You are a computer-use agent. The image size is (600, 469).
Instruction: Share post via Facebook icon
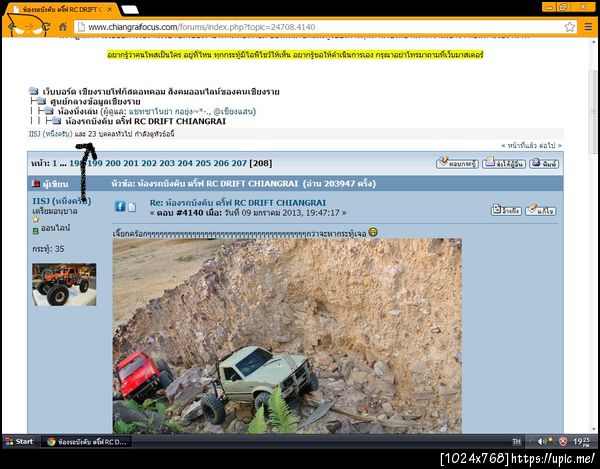pyautogui.click(x=120, y=207)
